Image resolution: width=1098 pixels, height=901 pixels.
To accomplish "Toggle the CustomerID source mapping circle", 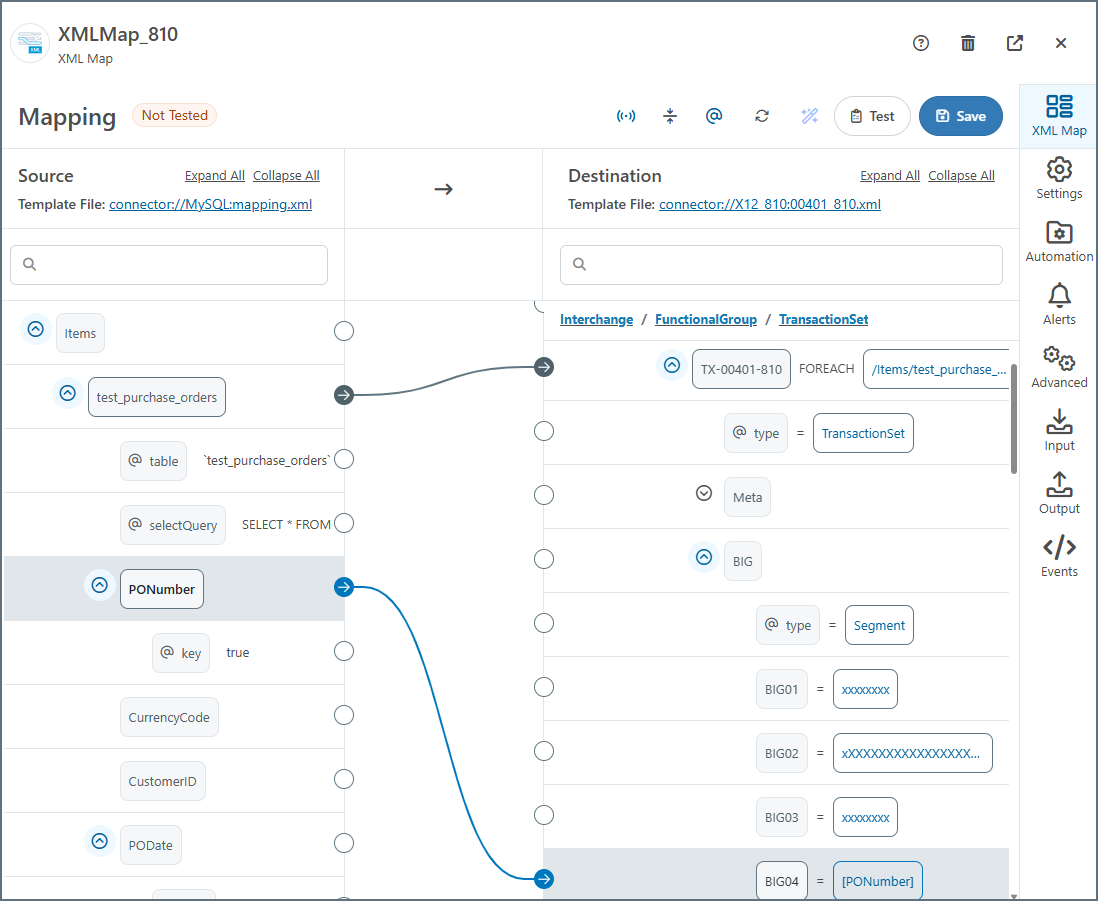I will (344, 779).
